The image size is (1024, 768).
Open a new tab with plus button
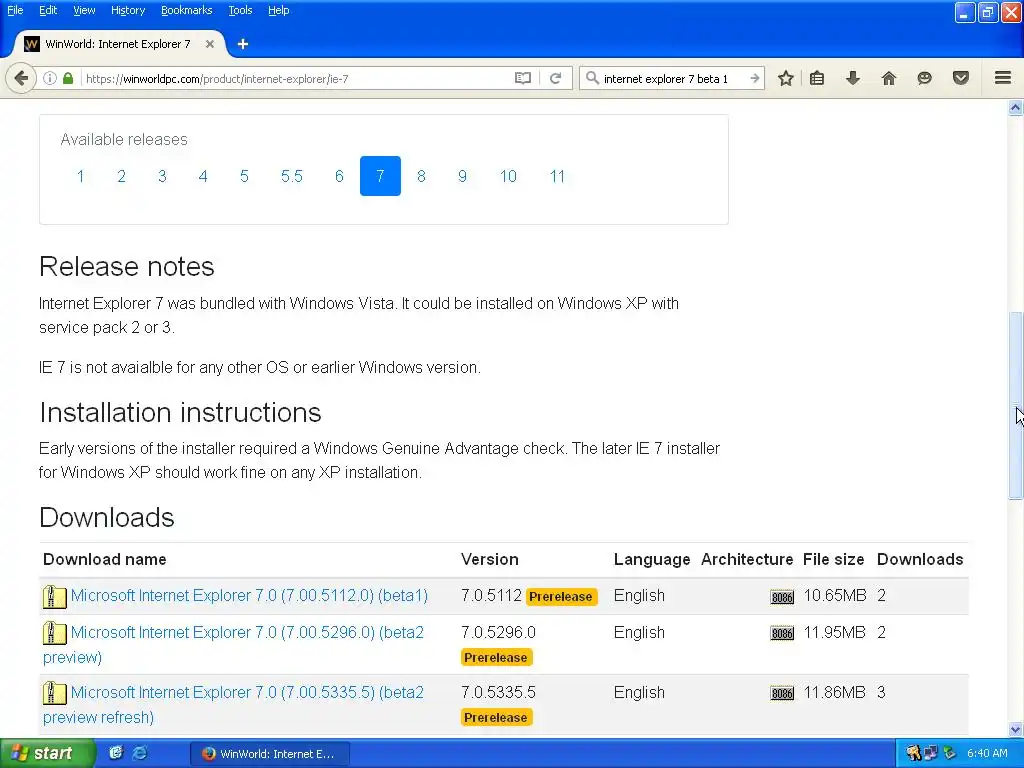click(243, 44)
